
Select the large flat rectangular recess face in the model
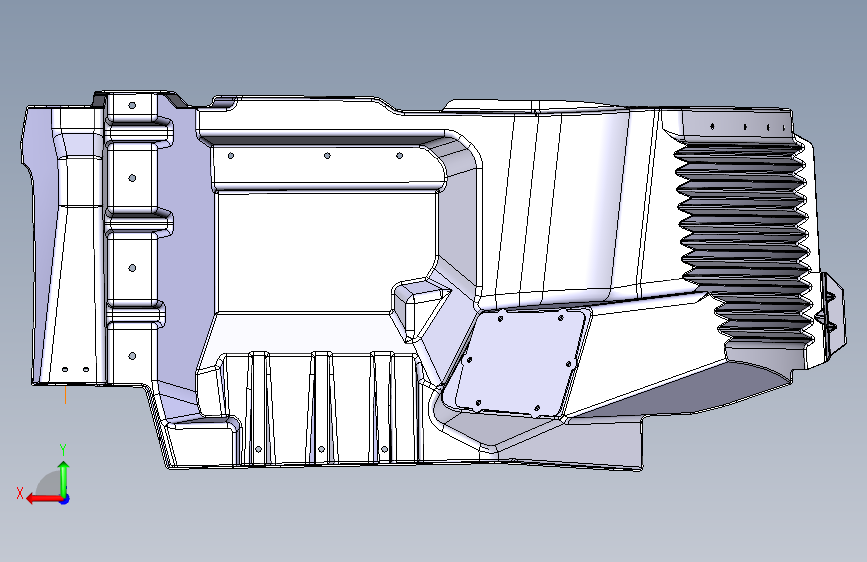pyautogui.click(x=327, y=252)
